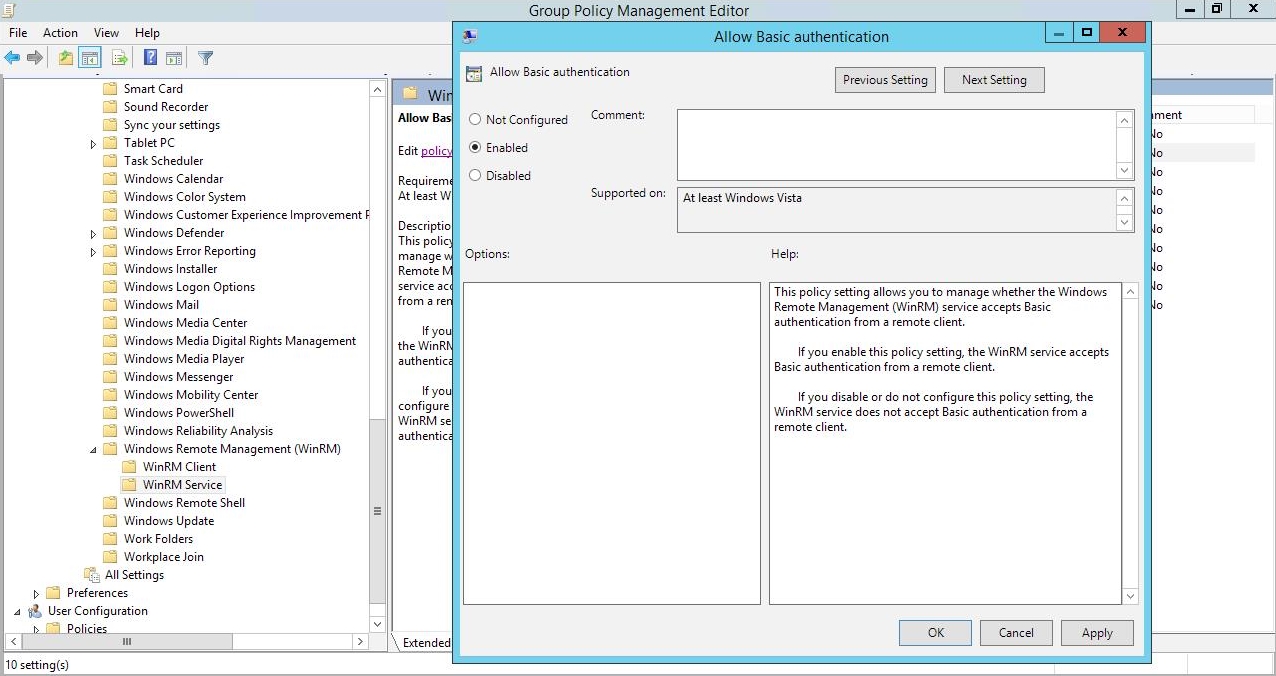The image size is (1276, 676).
Task: Collapse the User Configuration tree node
Action: (18, 612)
